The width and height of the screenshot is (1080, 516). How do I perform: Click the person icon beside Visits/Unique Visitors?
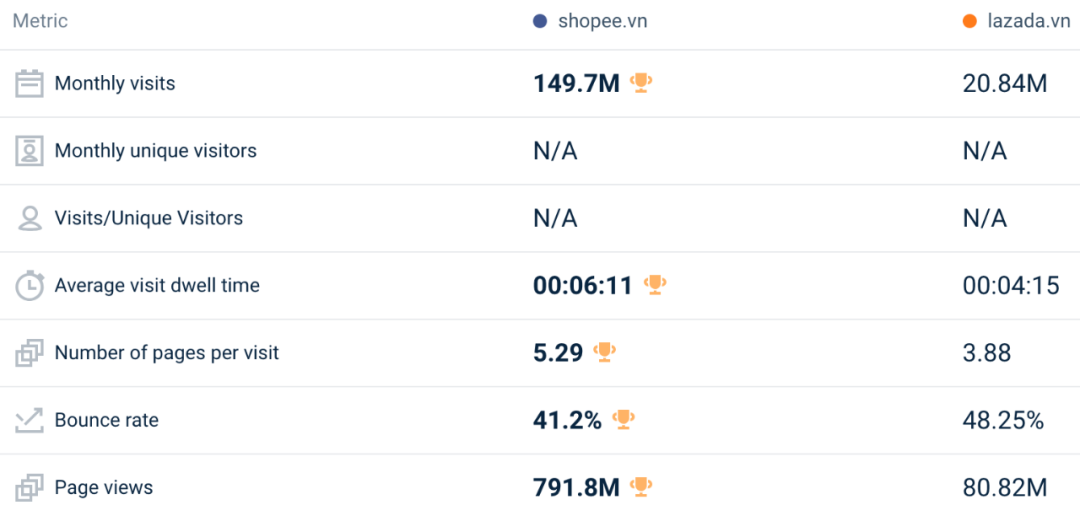tap(29, 218)
